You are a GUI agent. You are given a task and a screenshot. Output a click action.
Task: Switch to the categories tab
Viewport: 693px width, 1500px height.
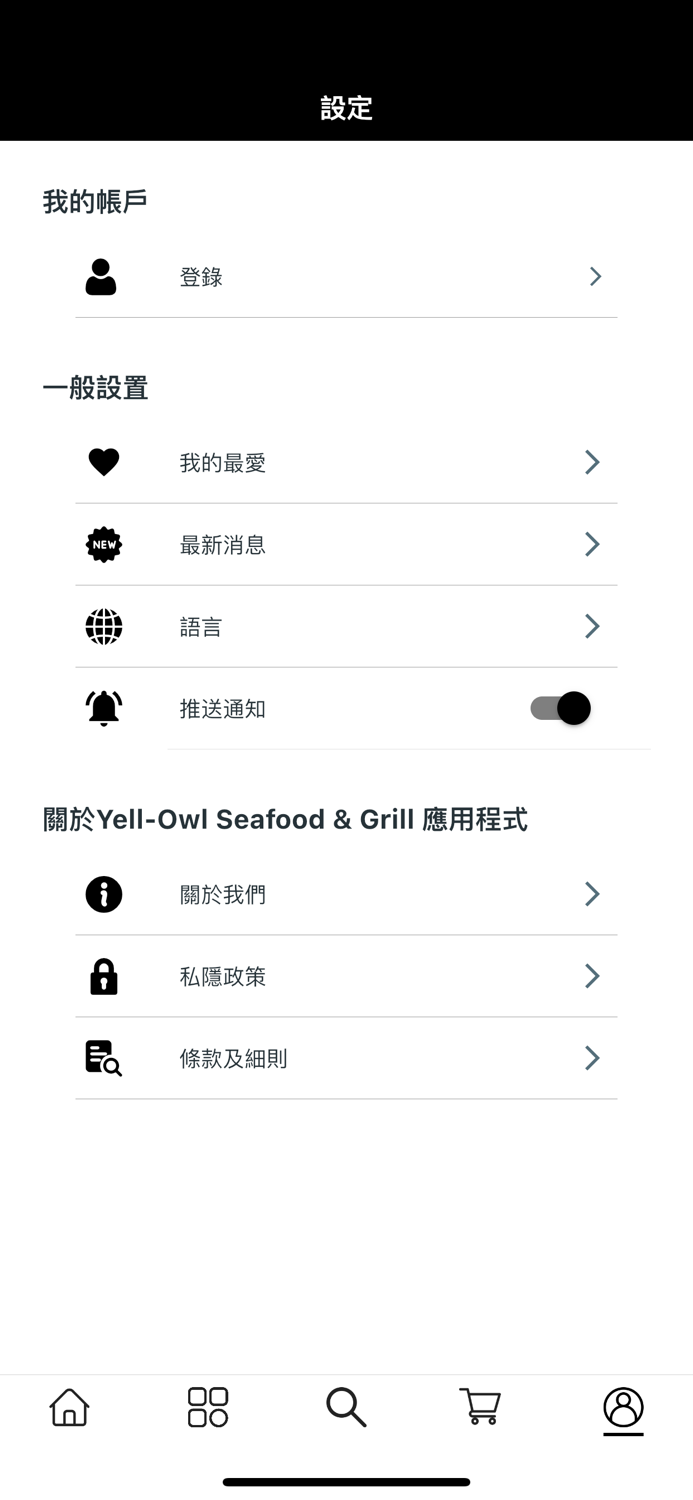(x=207, y=1407)
